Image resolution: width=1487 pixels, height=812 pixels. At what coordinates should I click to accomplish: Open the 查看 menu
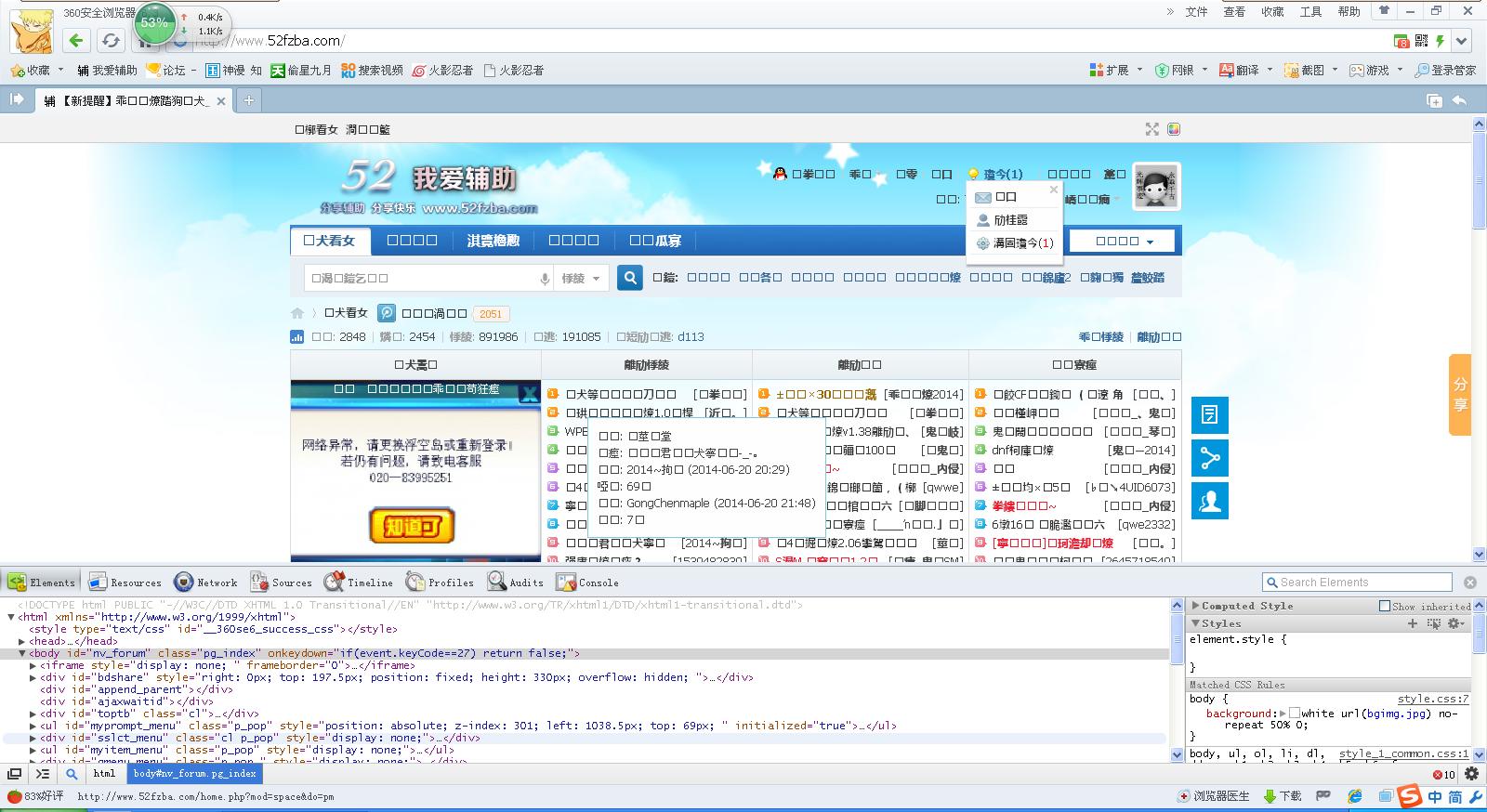pyautogui.click(x=1234, y=12)
